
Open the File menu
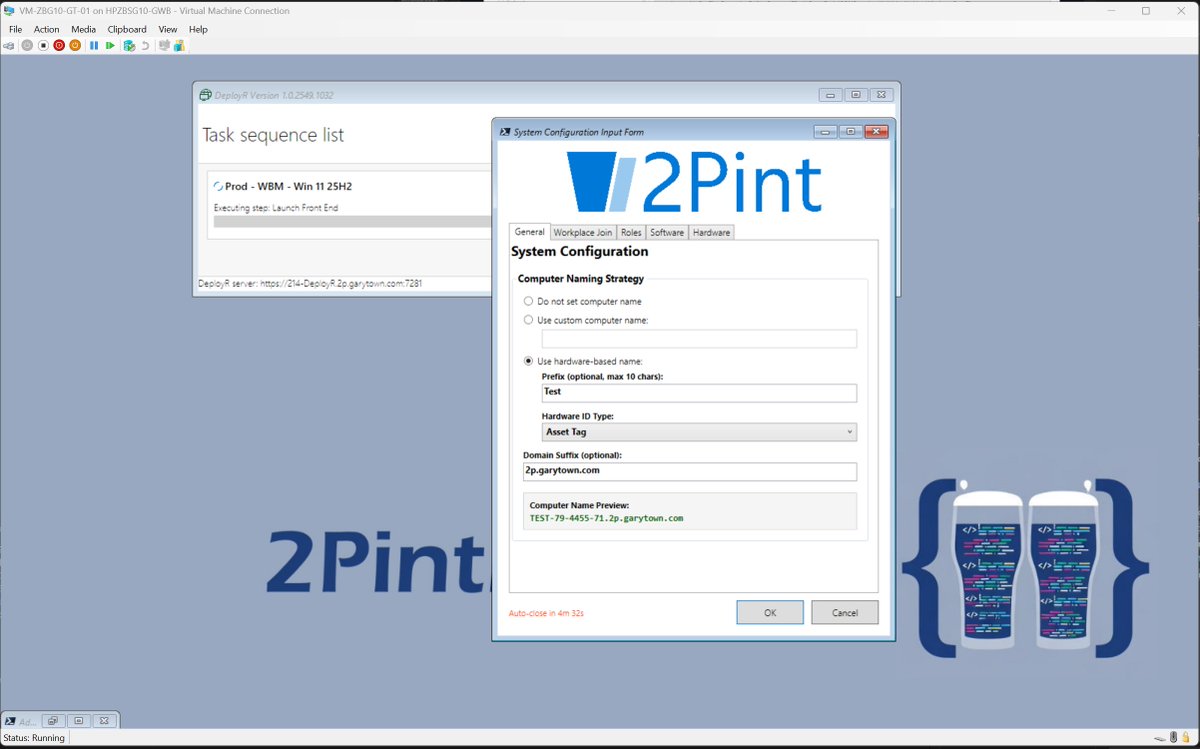click(15, 29)
